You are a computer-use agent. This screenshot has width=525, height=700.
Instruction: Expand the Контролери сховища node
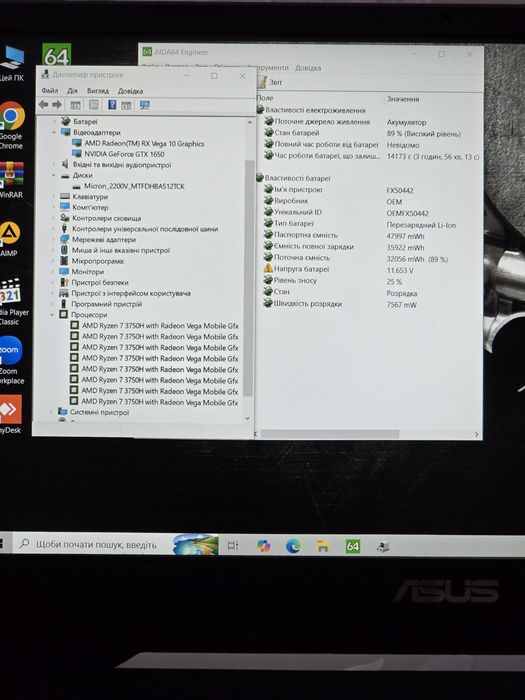click(54, 218)
